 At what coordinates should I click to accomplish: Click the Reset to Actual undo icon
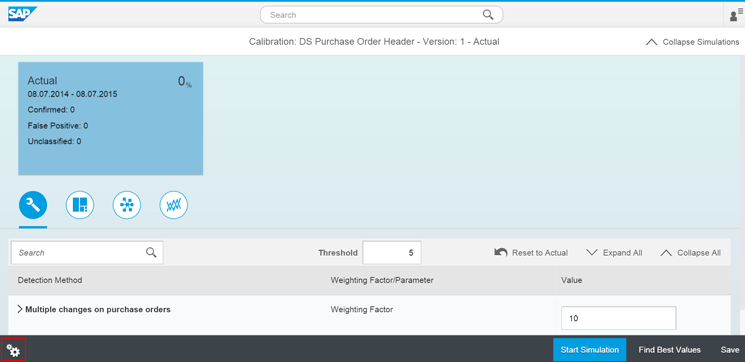point(501,252)
